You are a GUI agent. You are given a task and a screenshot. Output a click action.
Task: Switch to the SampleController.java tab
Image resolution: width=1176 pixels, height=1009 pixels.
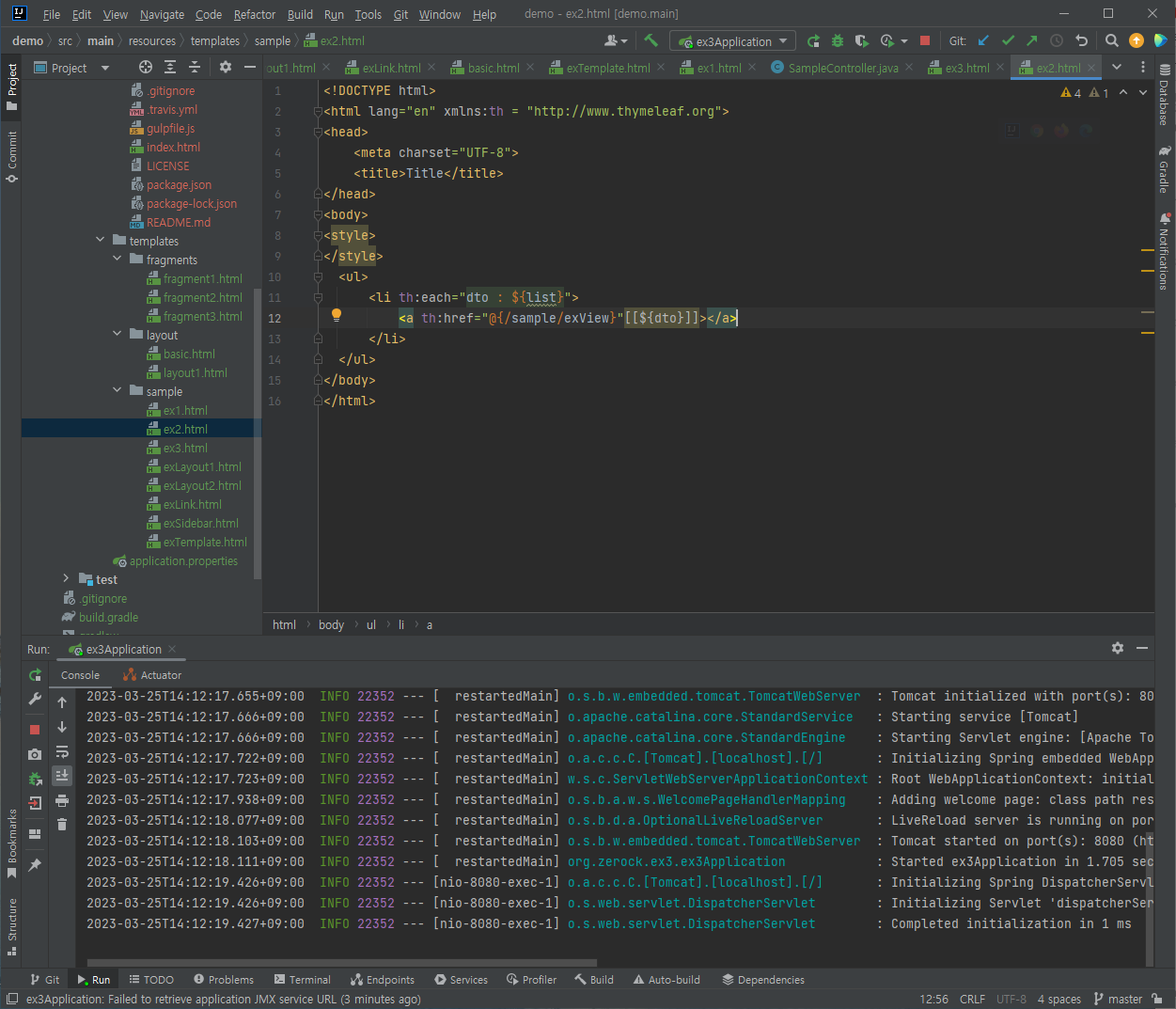842,68
